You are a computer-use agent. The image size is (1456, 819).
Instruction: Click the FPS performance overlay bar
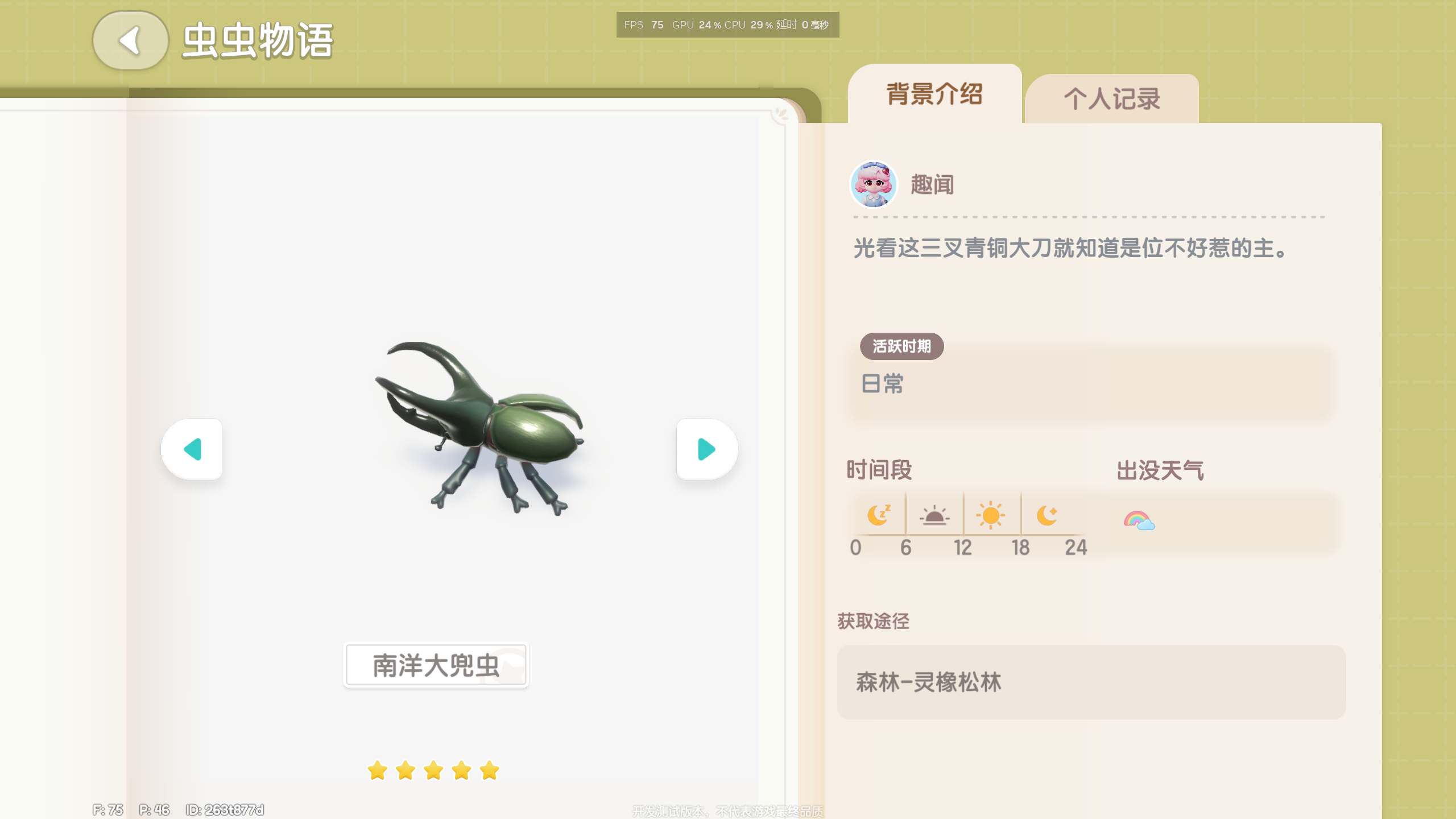[727, 25]
